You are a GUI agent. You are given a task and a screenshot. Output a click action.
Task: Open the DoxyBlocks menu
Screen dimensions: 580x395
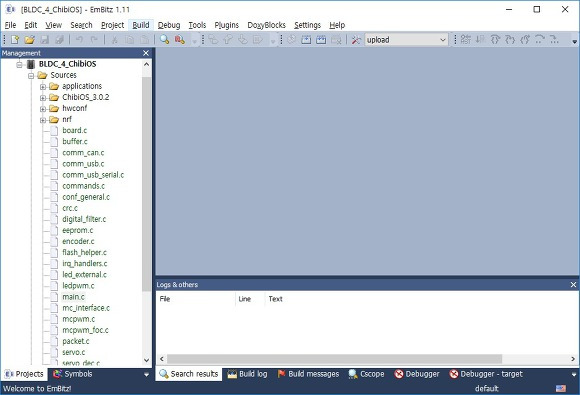266,25
